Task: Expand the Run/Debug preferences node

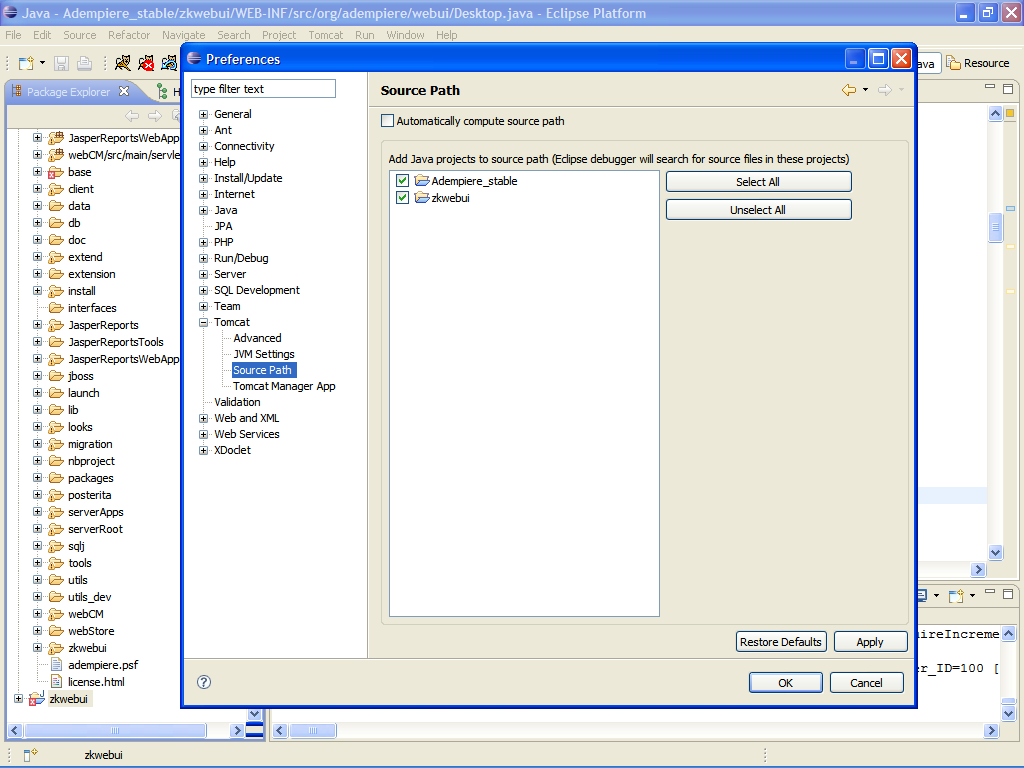Action: coord(204,259)
